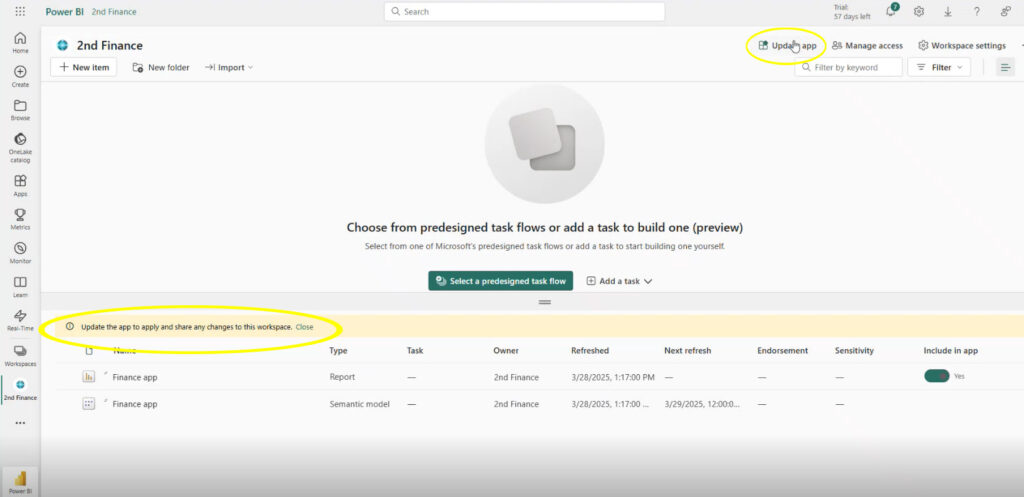Open Help question mark icon

pyautogui.click(x=976, y=12)
